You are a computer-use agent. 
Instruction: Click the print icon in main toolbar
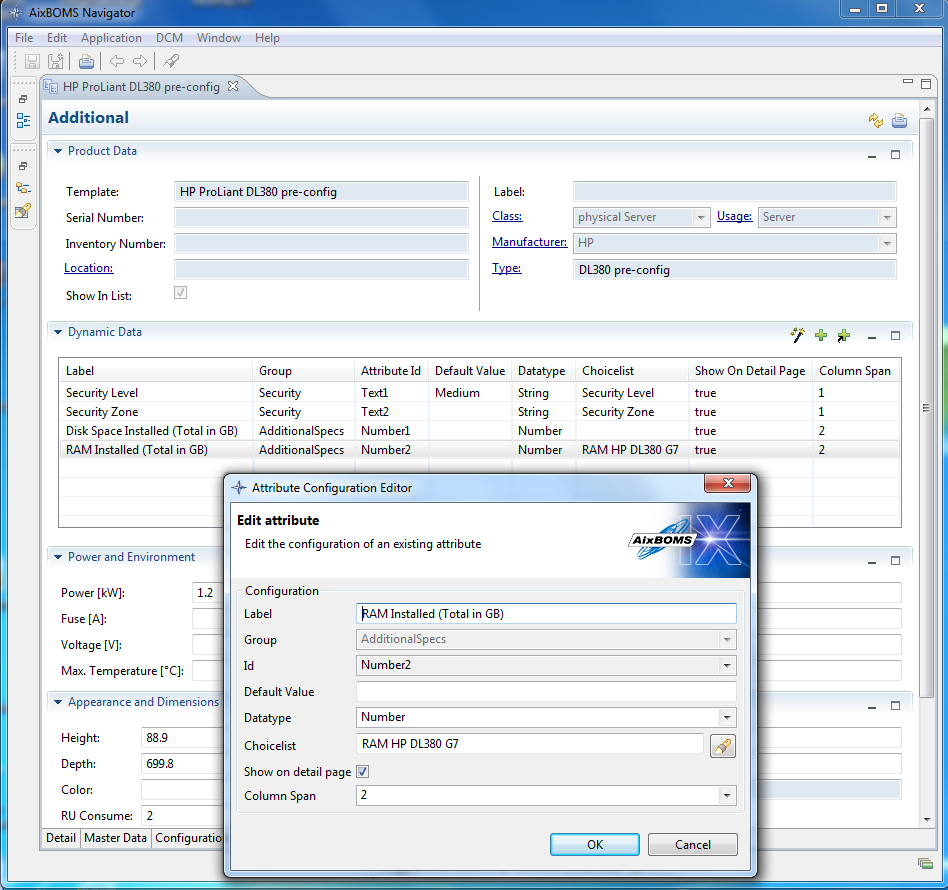point(86,61)
